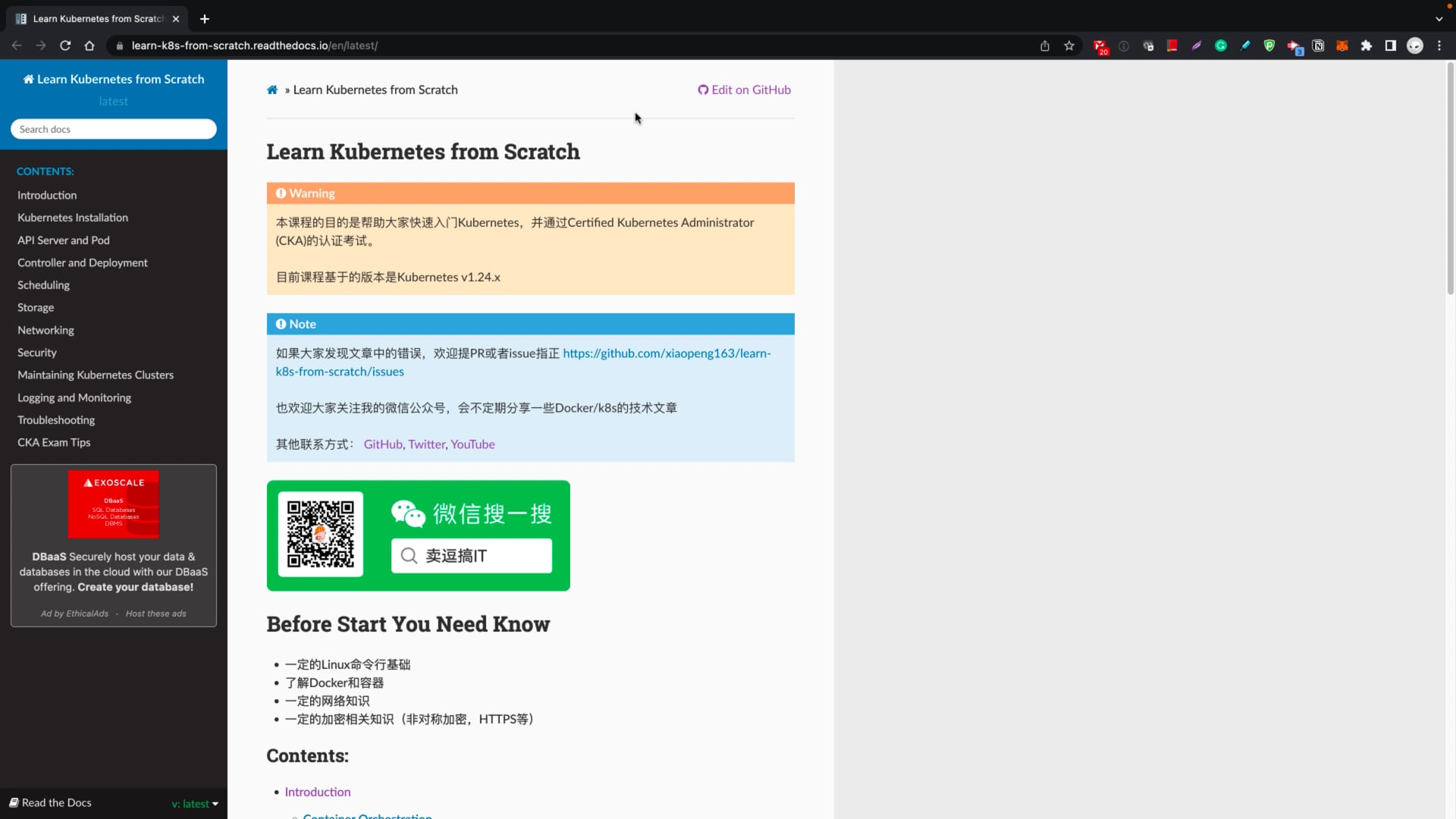Click the Gmail checker extension icon

[1100, 46]
